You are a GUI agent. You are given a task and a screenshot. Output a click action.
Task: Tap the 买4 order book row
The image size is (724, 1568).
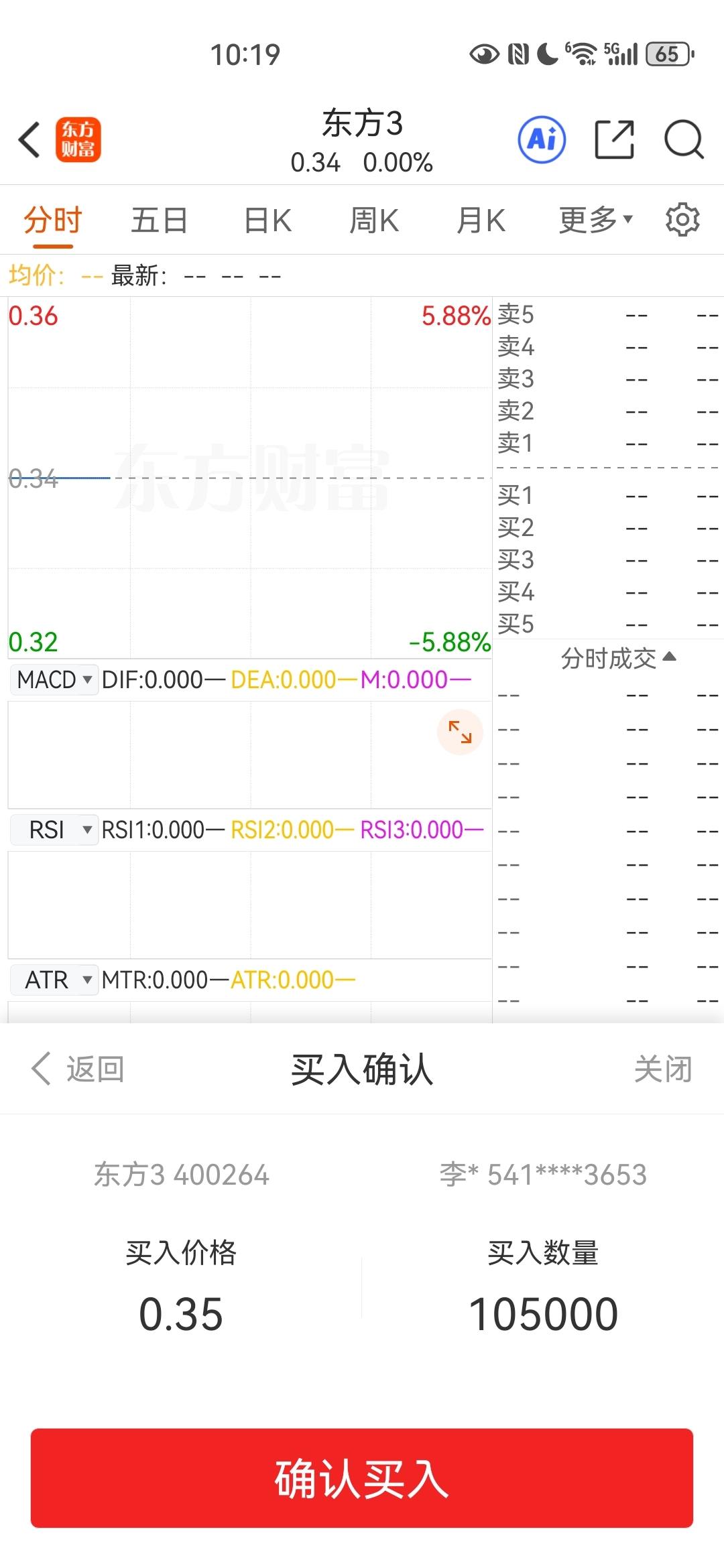[x=608, y=592]
